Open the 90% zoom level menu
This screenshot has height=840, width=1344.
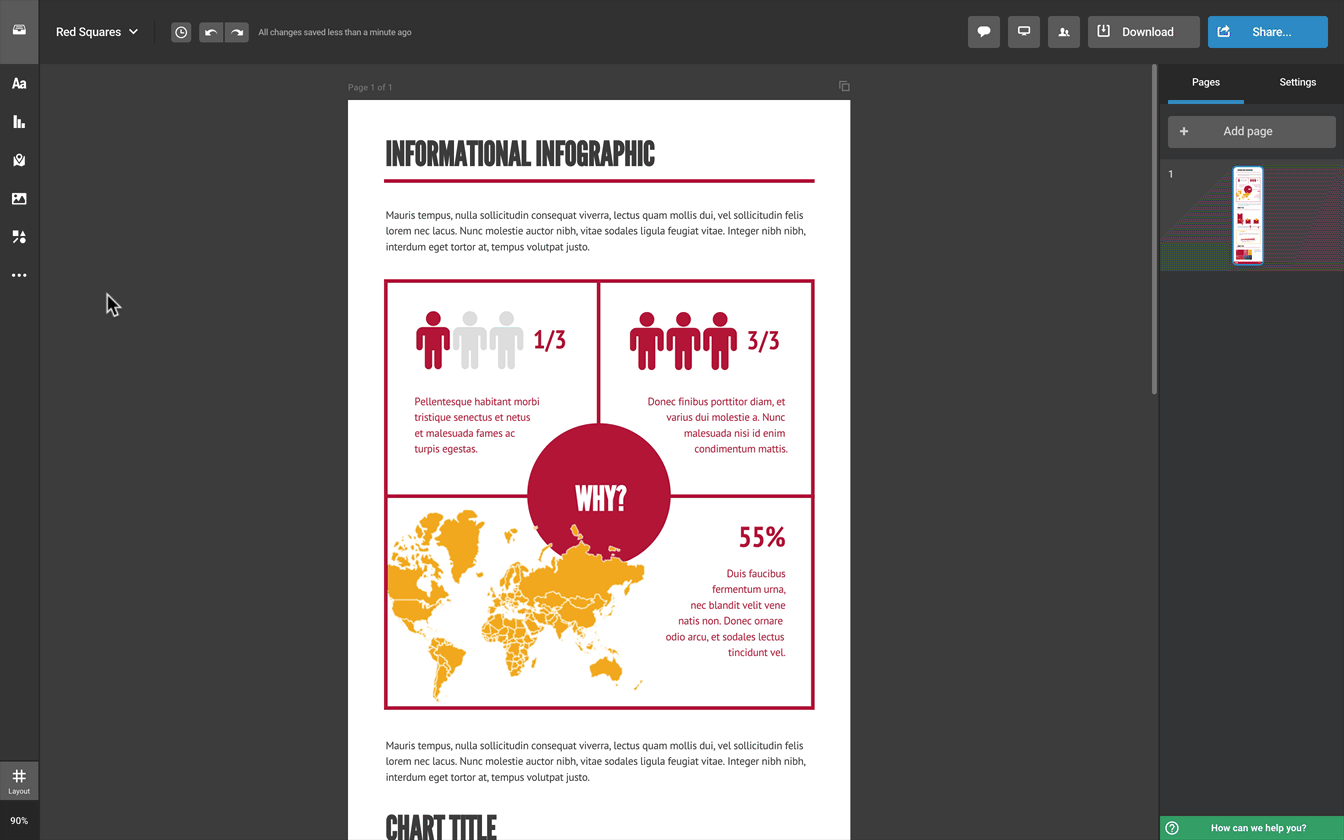(x=19, y=821)
